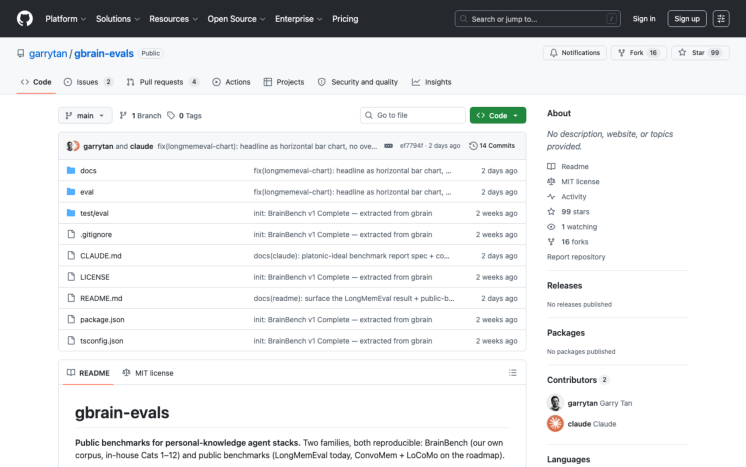This screenshot has height=467, width=746.
Task: Click the test/eval folder icon
Action: click(x=71, y=213)
